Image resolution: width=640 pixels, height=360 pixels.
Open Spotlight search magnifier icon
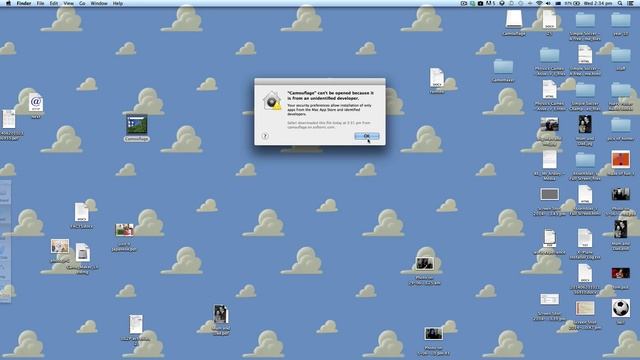pyautogui.click(x=620, y=3)
